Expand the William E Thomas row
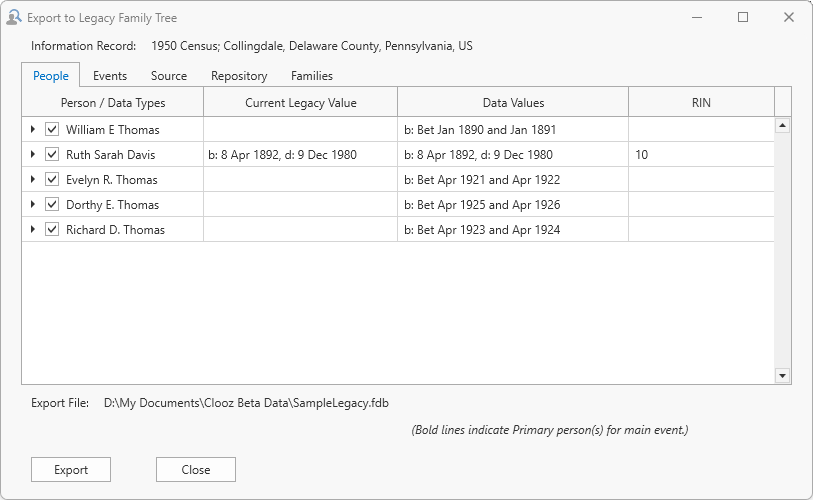This screenshot has height=500, width=813. [33, 130]
